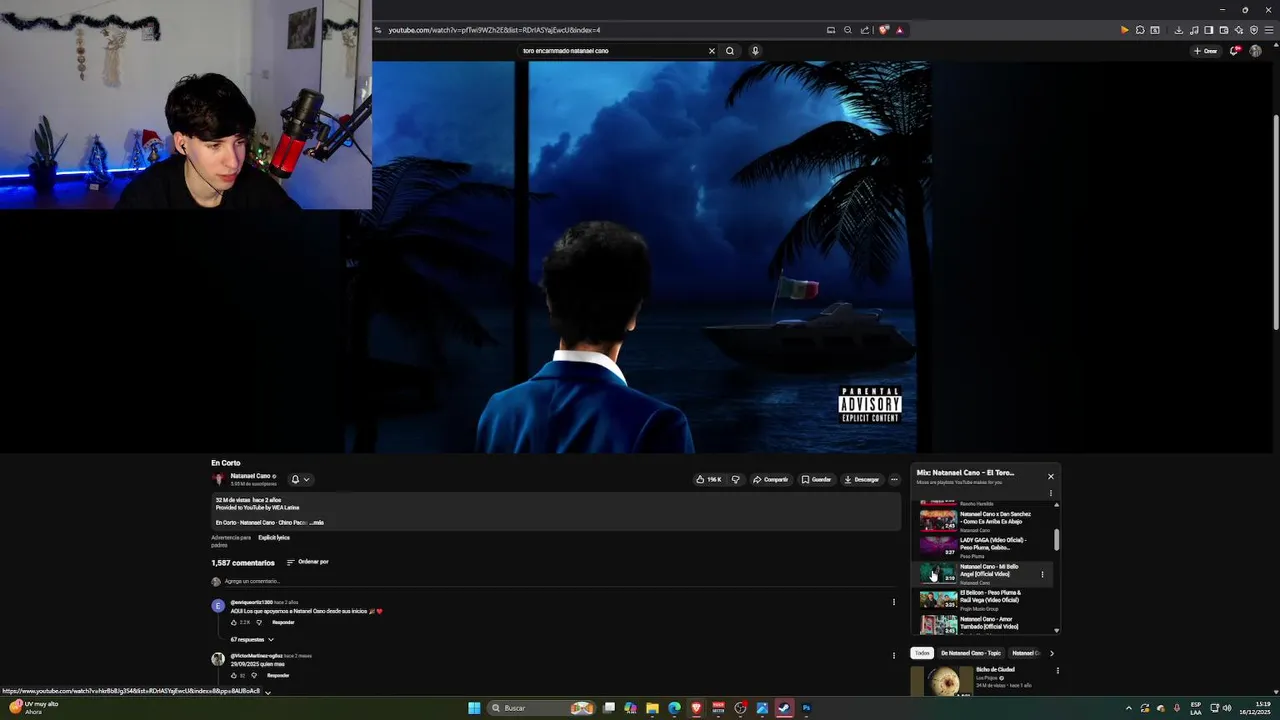
Task: Dislike the En Corto video
Action: 736,479
